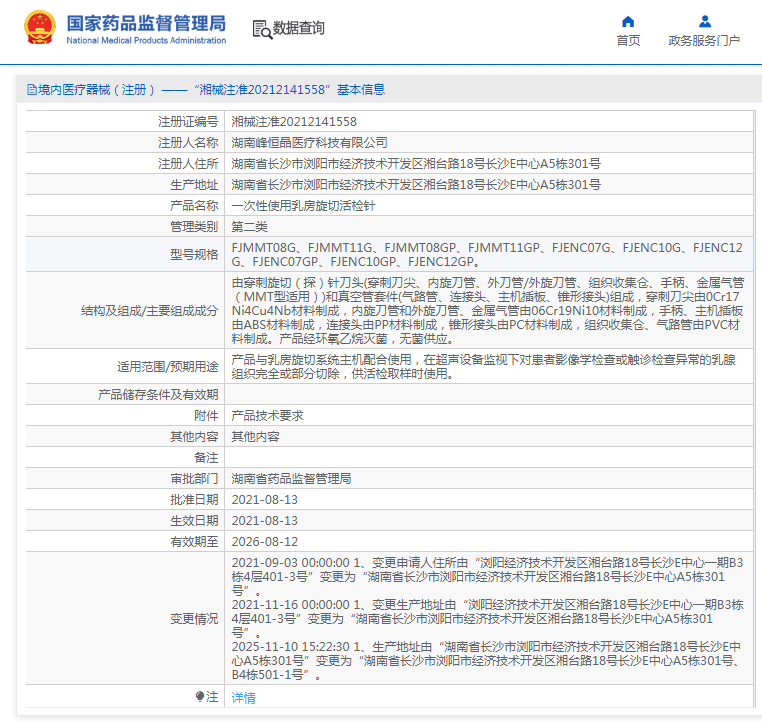The height and width of the screenshot is (724, 762).
Task: Click the 第二类 management category cell
Action: (x=249, y=226)
